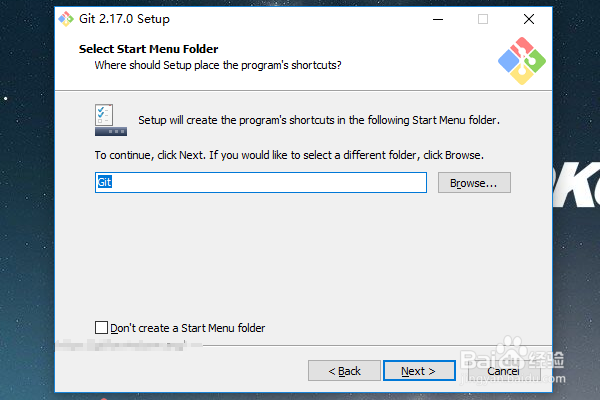
Task: Click the setup checklist icon beside the instructions
Action: (108, 120)
